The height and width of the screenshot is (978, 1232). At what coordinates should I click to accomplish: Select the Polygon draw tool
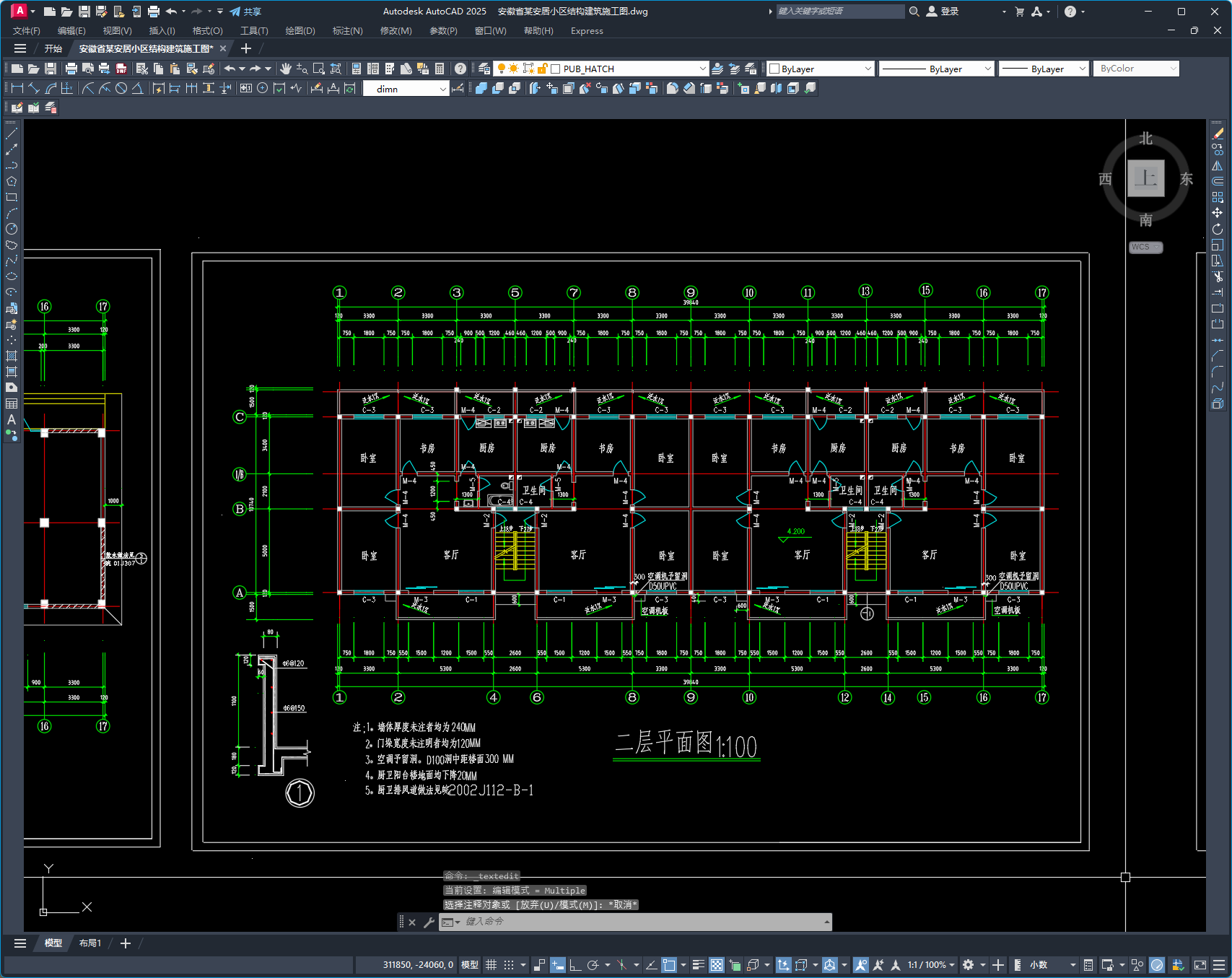12,181
